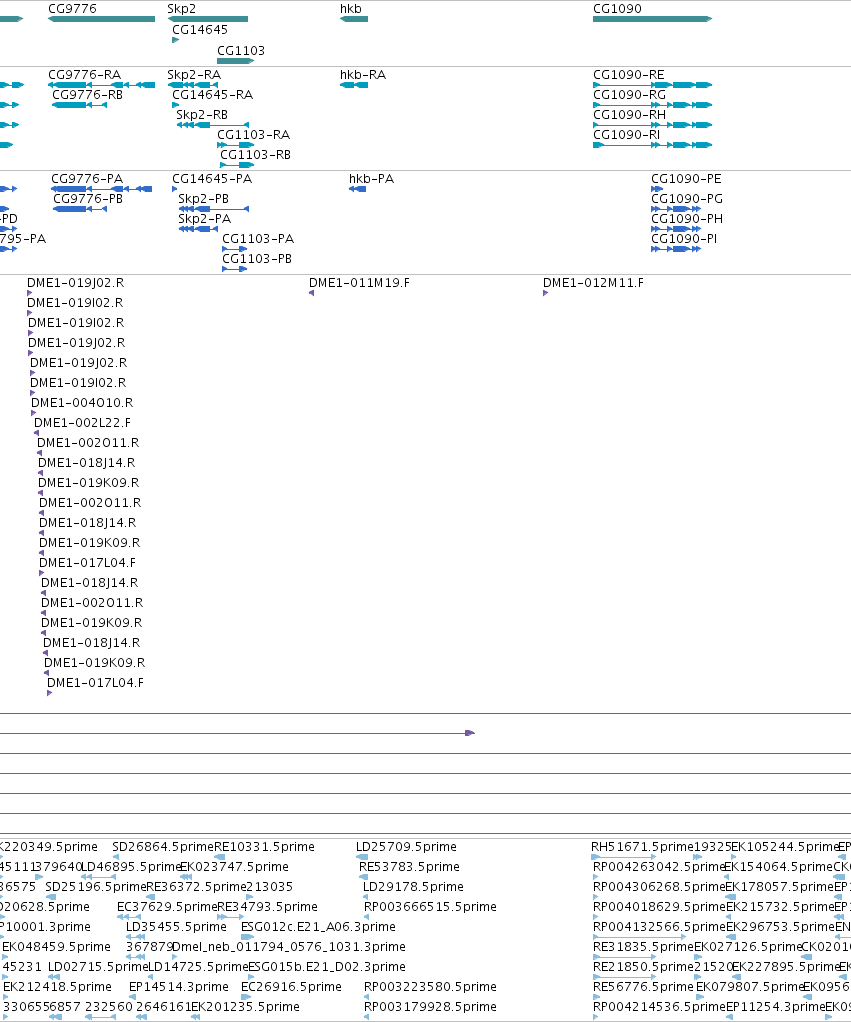Click the hkb gene name
Screen dimensions: 851x1022
pyautogui.click(x=351, y=8)
